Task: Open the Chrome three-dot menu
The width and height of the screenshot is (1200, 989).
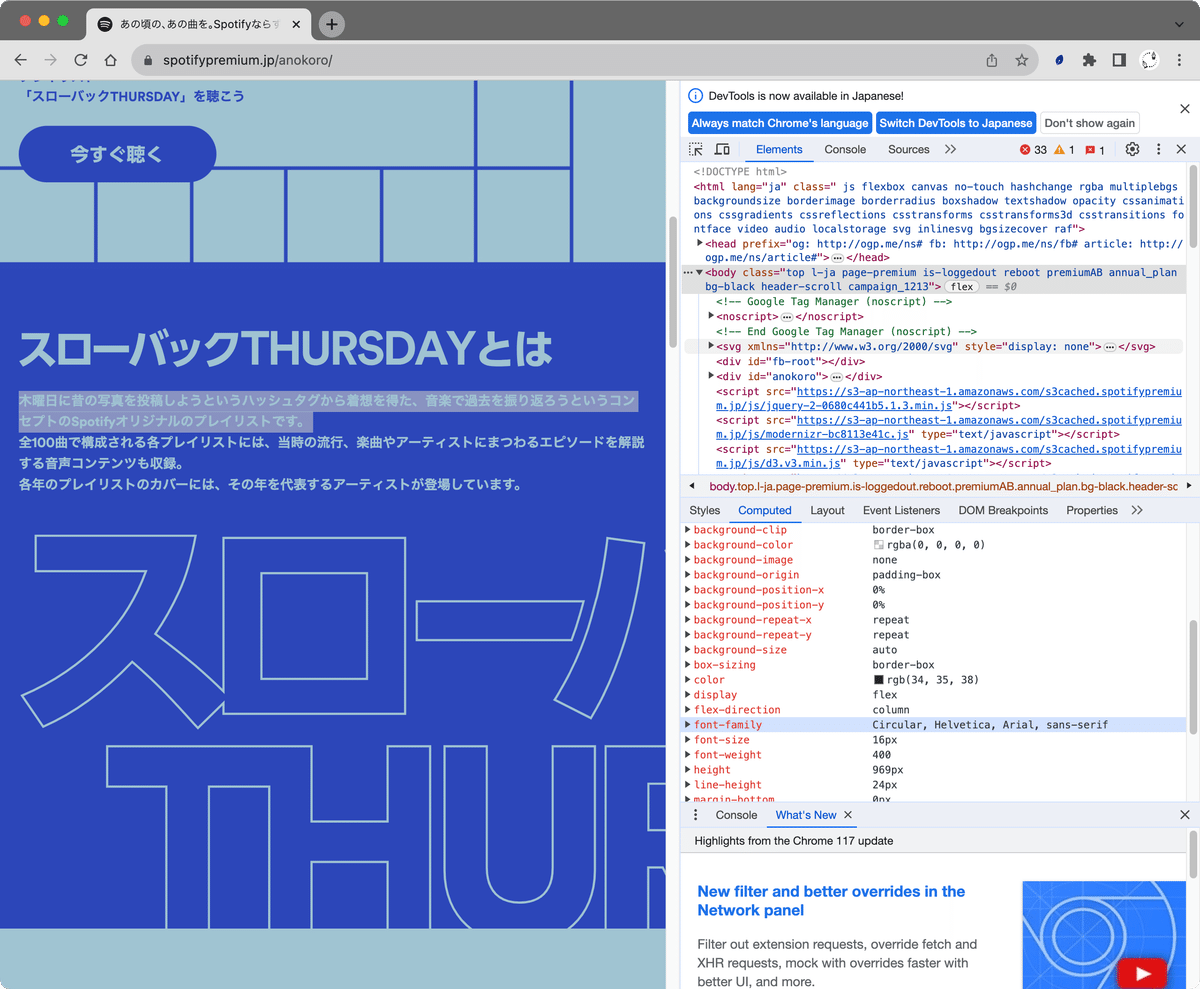Action: point(1180,60)
